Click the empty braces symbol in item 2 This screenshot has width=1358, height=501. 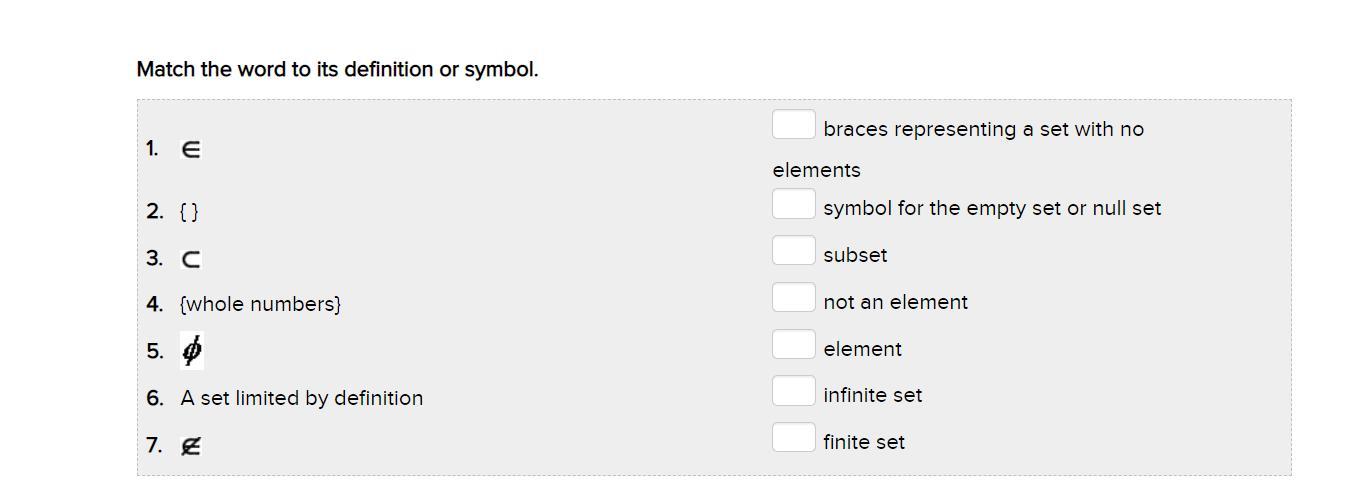[x=189, y=212]
